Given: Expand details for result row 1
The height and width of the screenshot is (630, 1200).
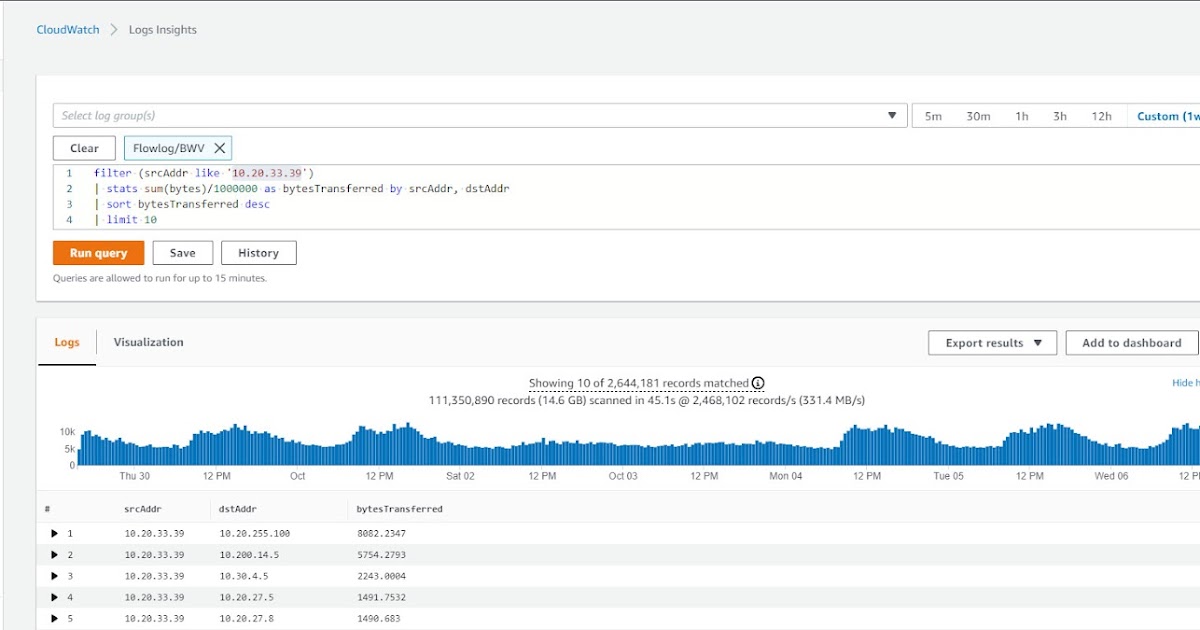Looking at the screenshot, I should pos(55,533).
